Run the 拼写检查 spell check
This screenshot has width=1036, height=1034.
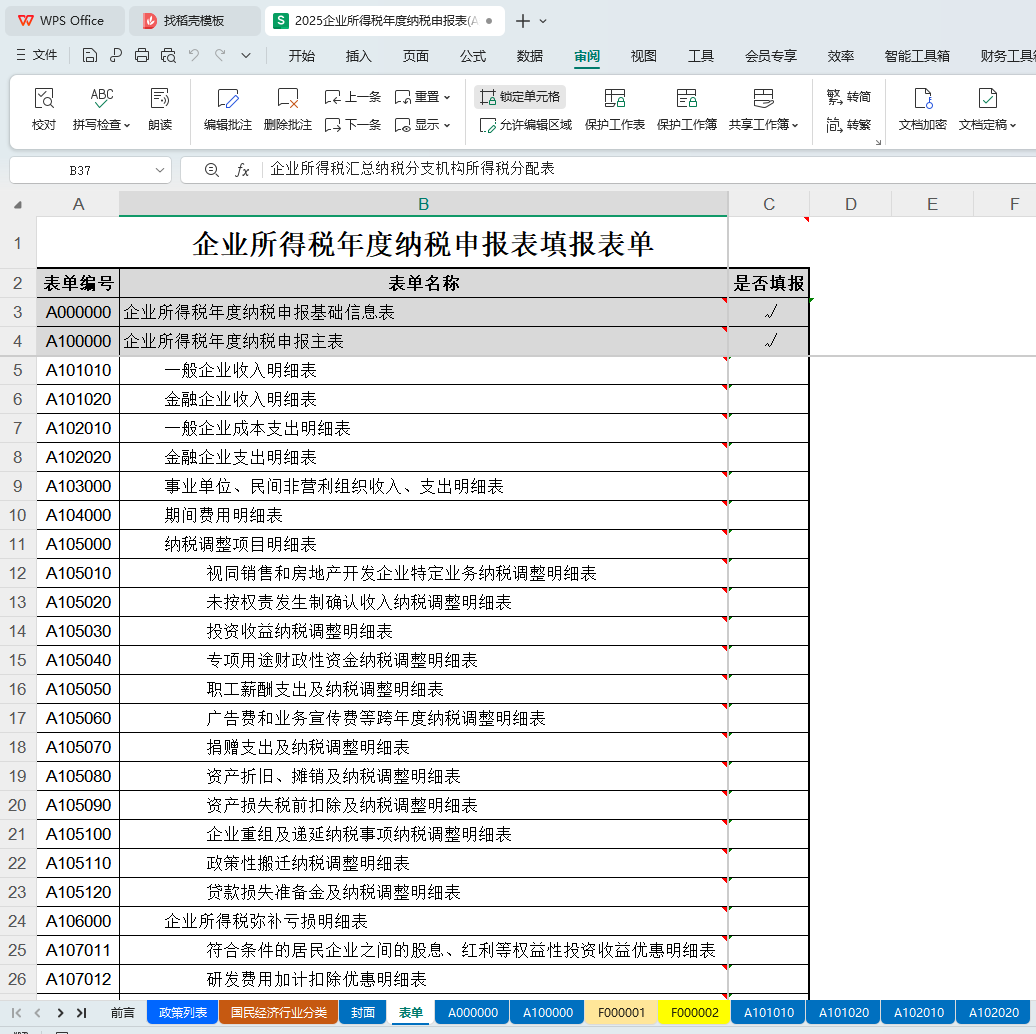[x=101, y=109]
